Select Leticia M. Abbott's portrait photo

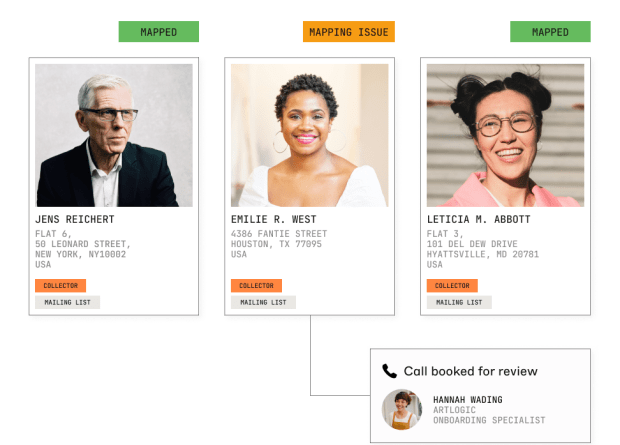pyautogui.click(x=505, y=135)
